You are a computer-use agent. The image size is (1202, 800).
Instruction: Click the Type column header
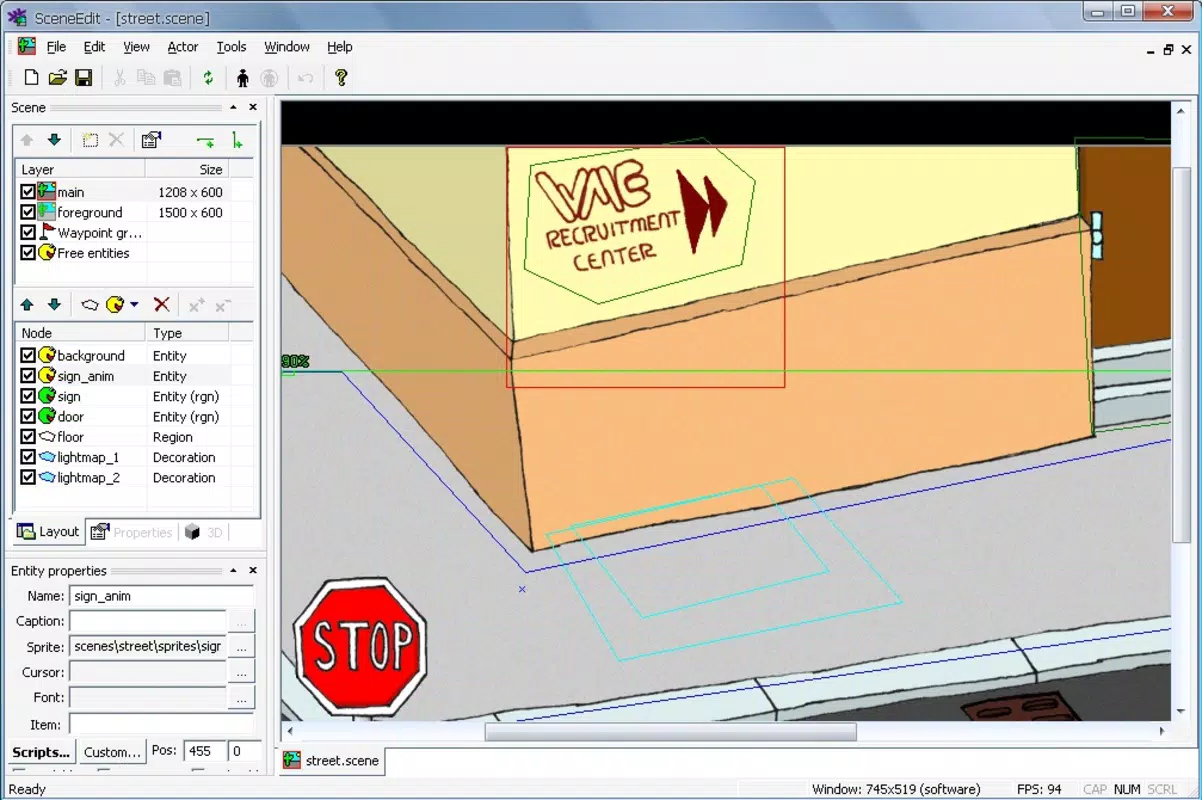click(x=187, y=333)
